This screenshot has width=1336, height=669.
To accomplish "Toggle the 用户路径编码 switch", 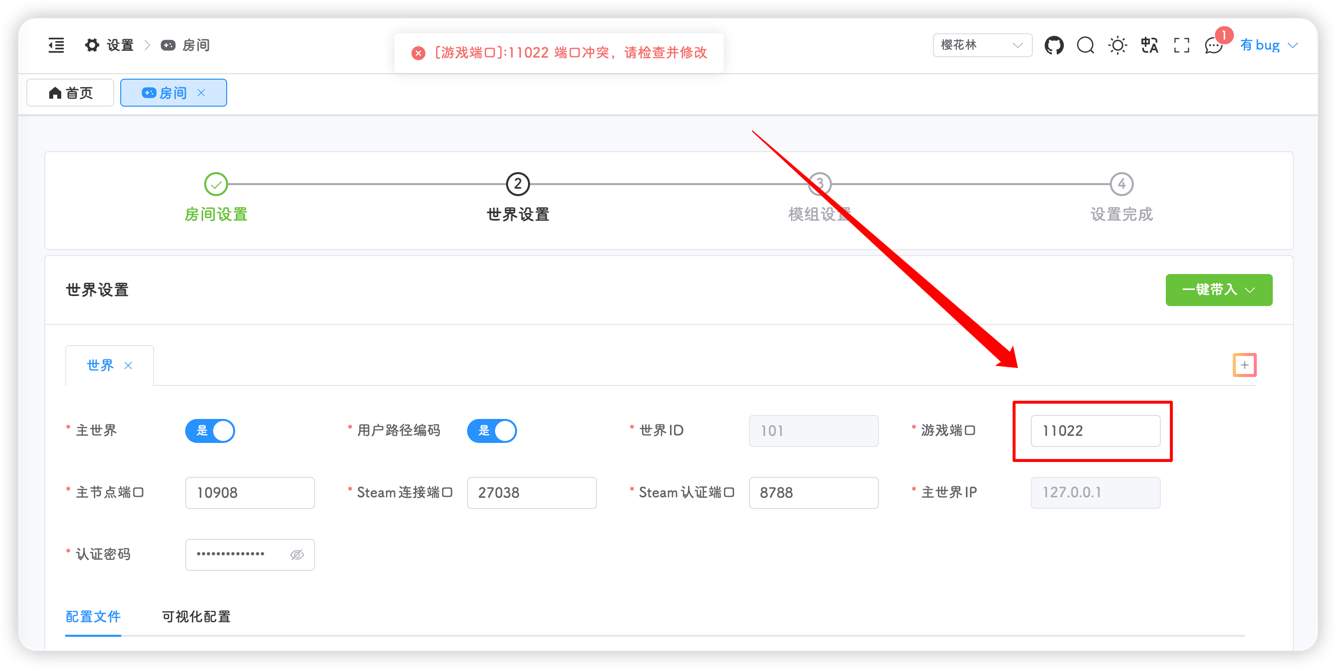I will point(492,431).
